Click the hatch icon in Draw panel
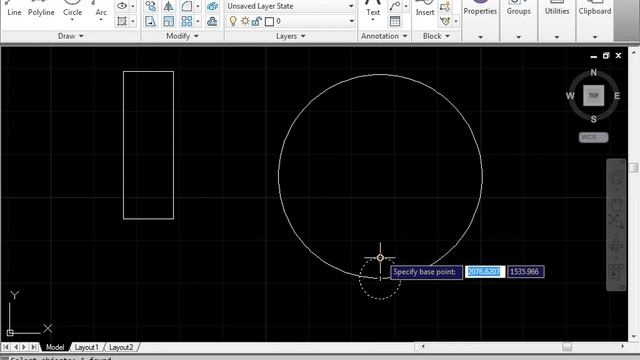The width and height of the screenshot is (640, 360). pyautogui.click(x=122, y=21)
